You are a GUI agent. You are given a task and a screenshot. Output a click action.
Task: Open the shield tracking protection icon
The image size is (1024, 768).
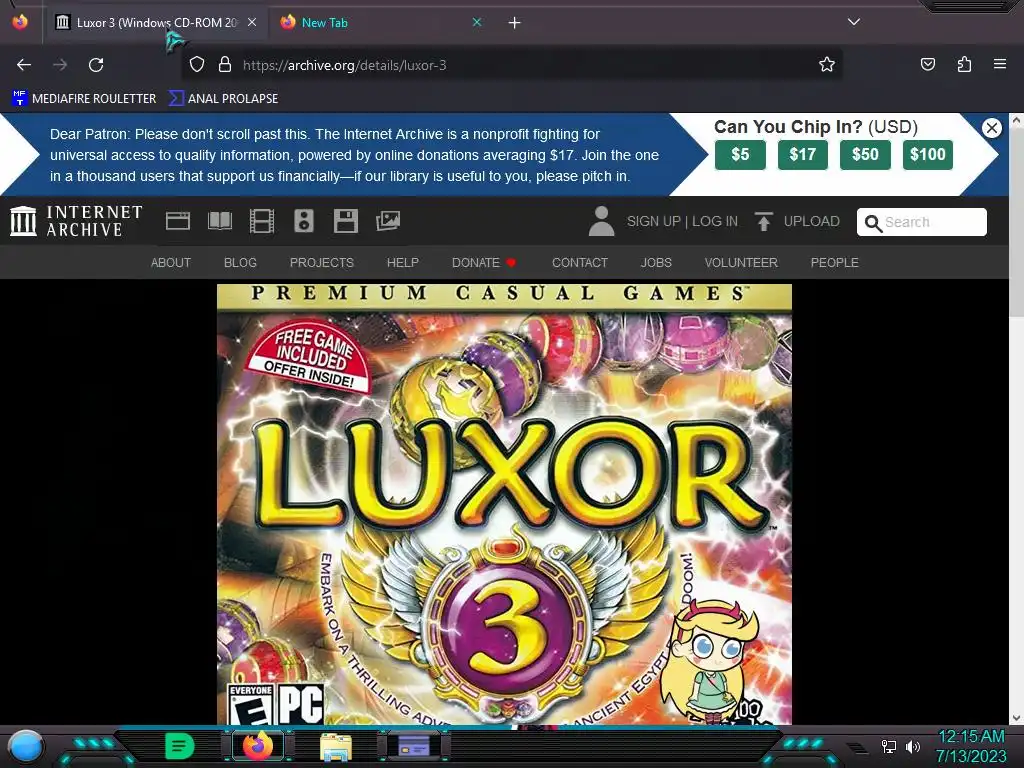(197, 65)
